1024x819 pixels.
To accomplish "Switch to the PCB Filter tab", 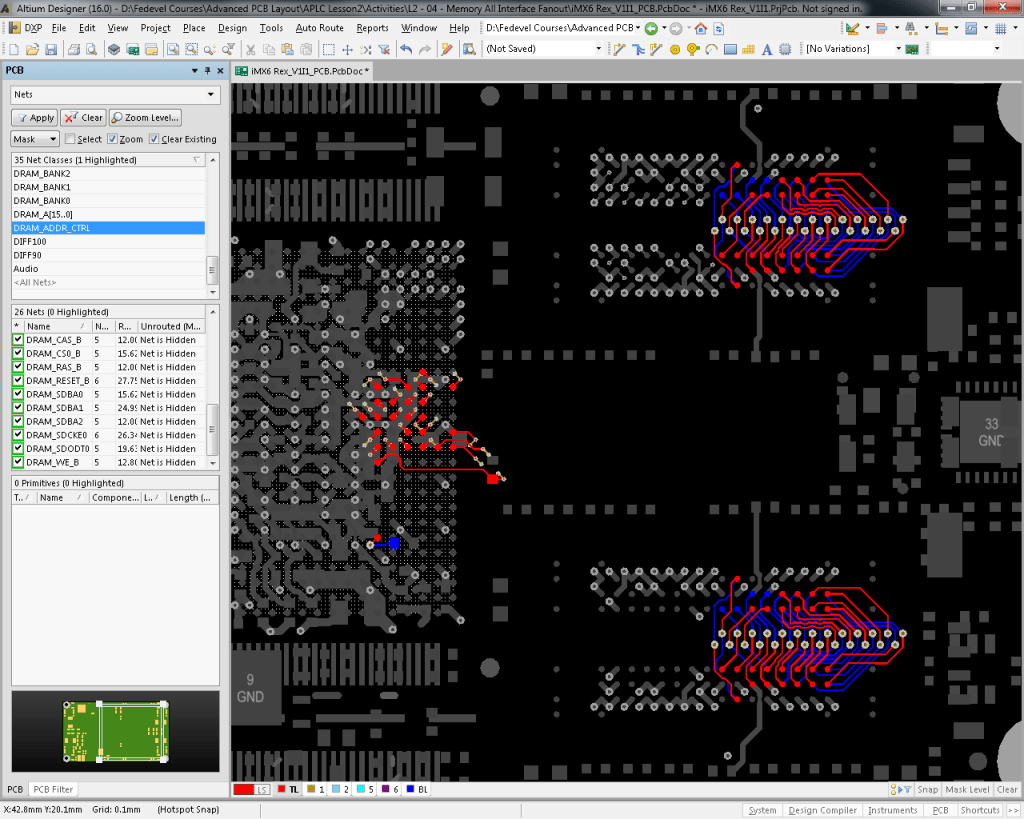I will click(x=53, y=790).
